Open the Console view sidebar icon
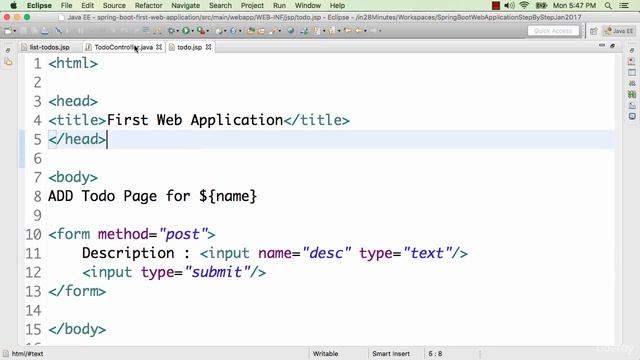 [632, 116]
